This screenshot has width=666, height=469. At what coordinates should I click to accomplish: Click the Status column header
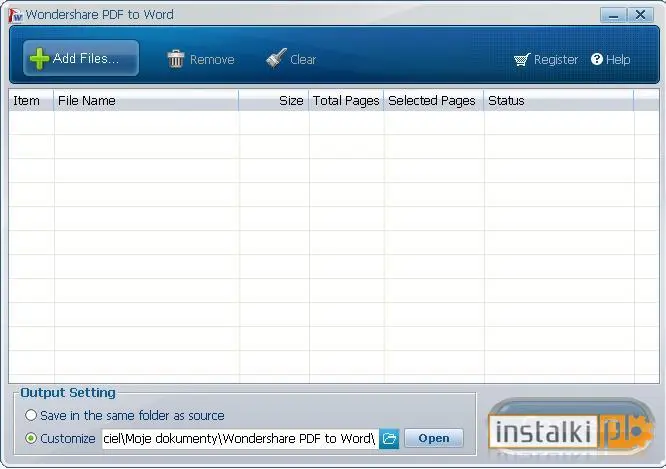click(x=559, y=101)
